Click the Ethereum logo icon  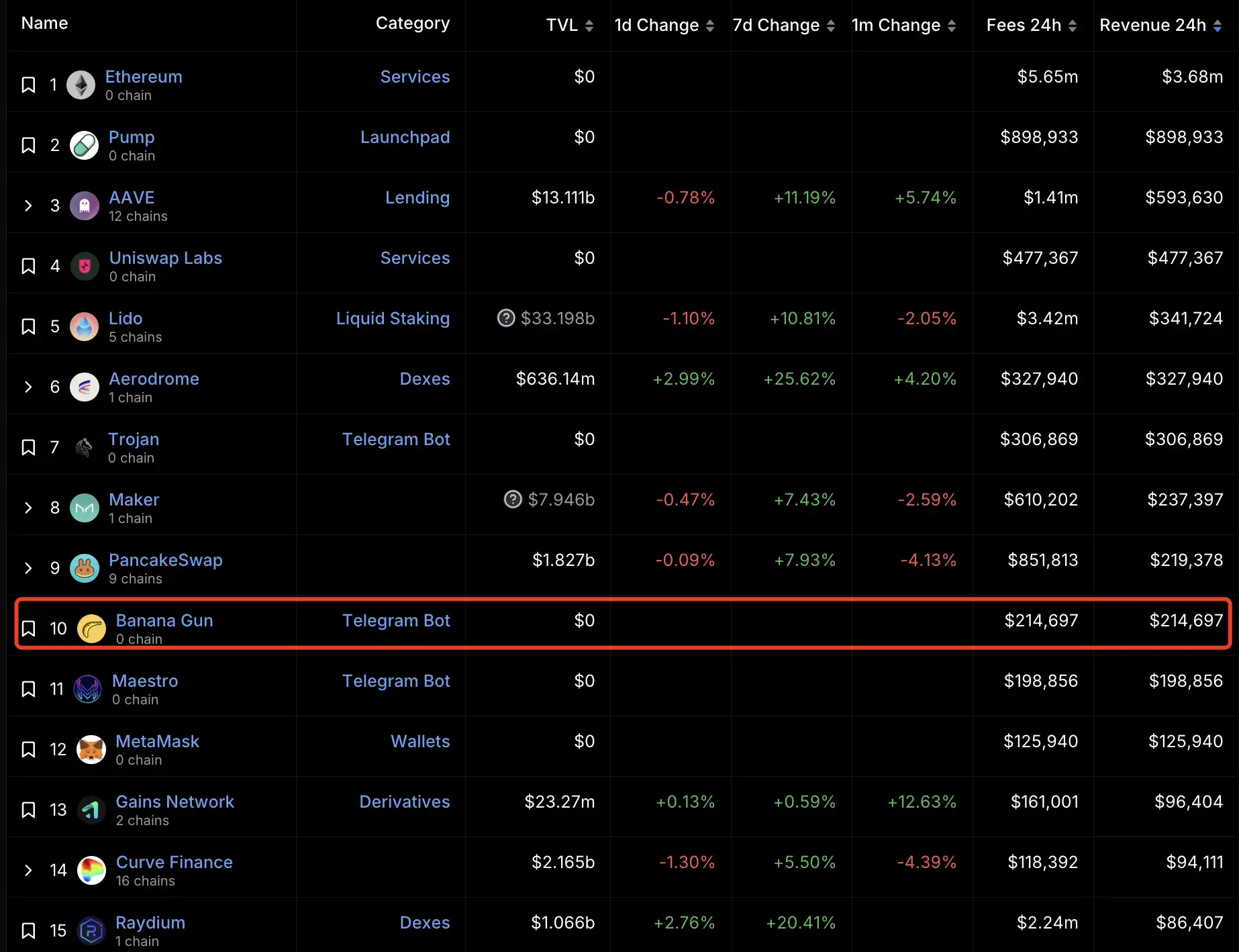81,85
